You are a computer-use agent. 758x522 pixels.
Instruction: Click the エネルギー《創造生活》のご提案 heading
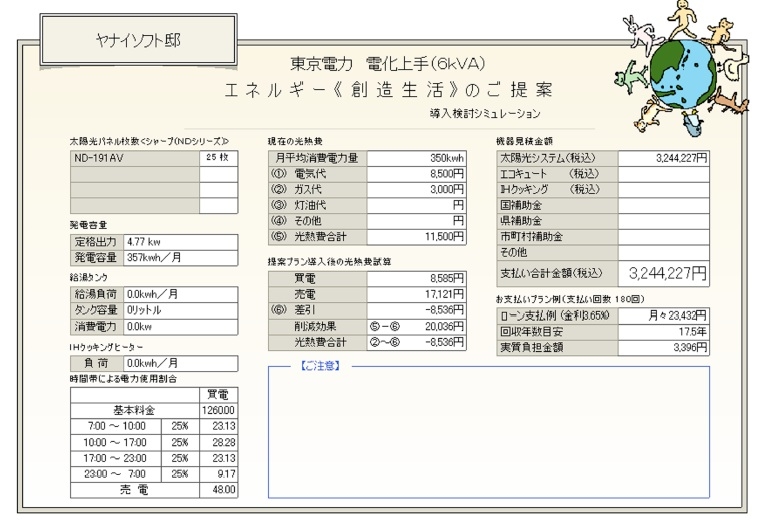point(389,90)
